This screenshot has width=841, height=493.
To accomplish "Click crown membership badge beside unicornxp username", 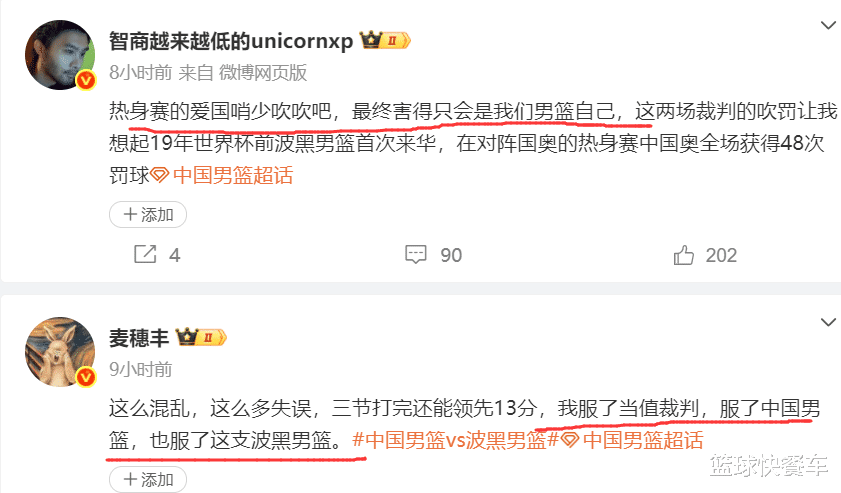I will click(x=385, y=40).
